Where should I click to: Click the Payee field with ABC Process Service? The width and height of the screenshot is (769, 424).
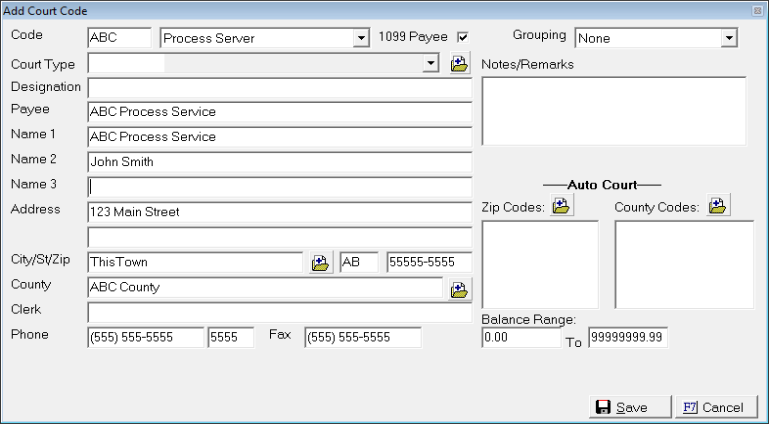[x=279, y=112]
